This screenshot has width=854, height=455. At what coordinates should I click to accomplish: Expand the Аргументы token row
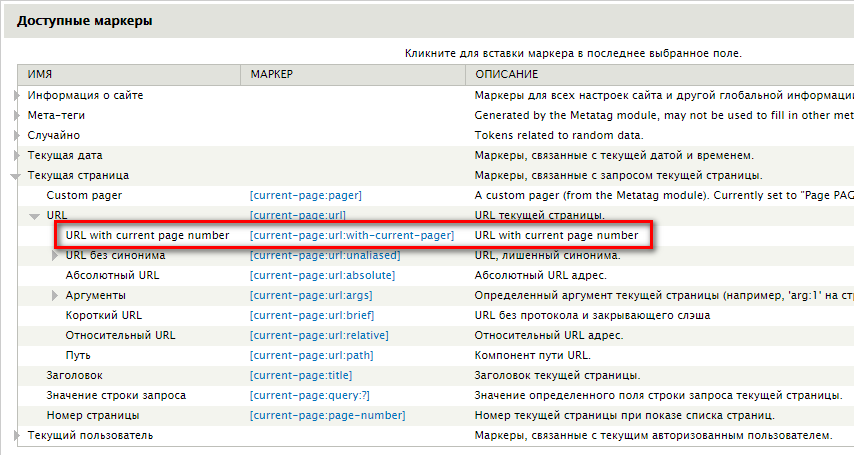[56, 295]
